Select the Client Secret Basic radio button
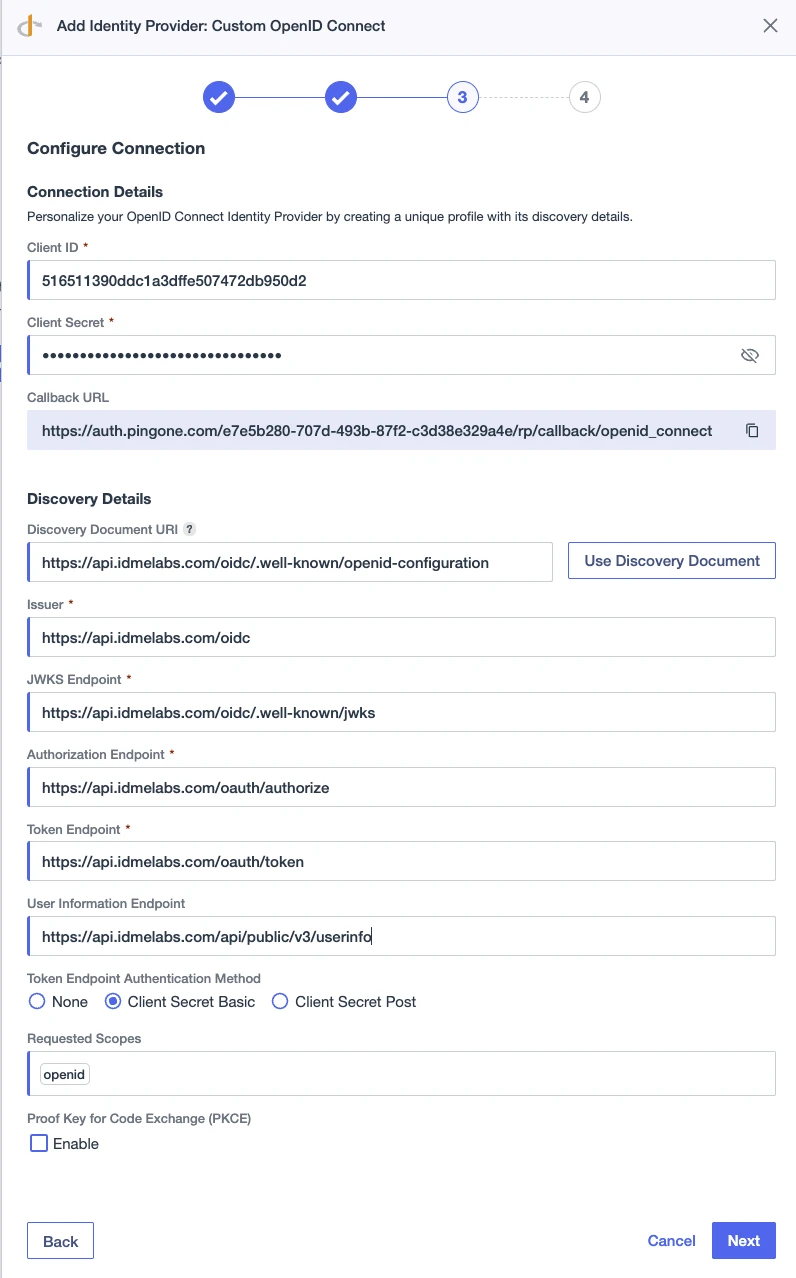Image resolution: width=796 pixels, height=1278 pixels. point(112,1001)
